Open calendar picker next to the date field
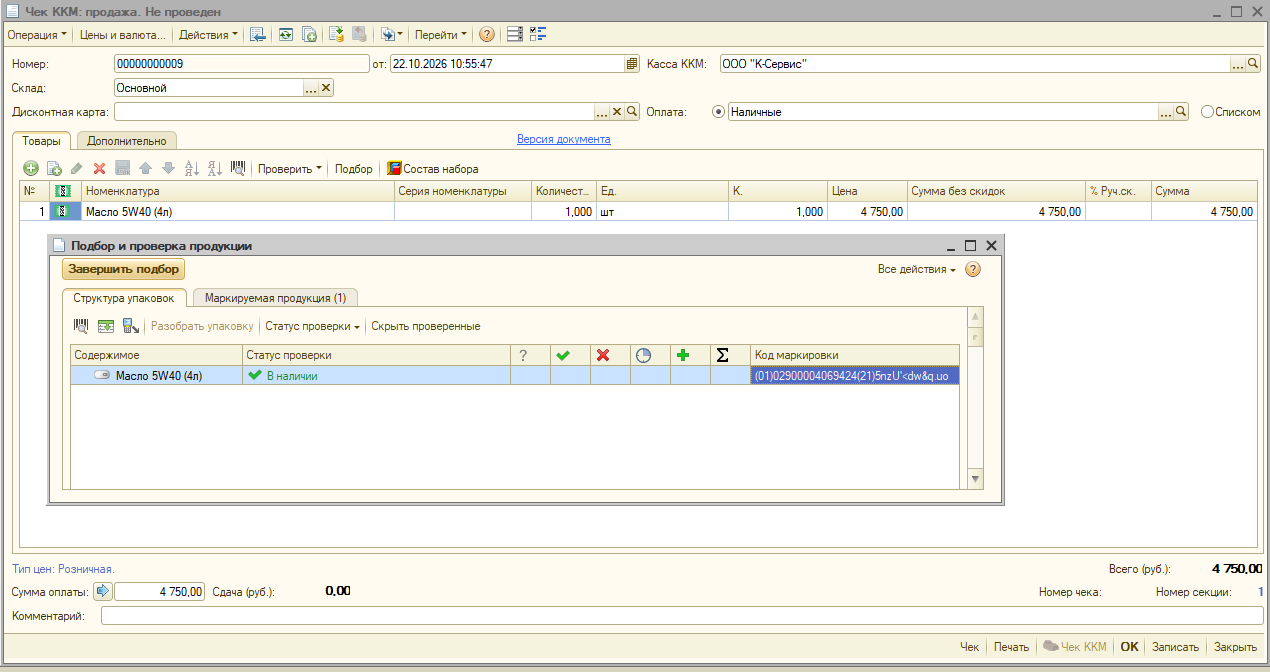 click(x=632, y=64)
